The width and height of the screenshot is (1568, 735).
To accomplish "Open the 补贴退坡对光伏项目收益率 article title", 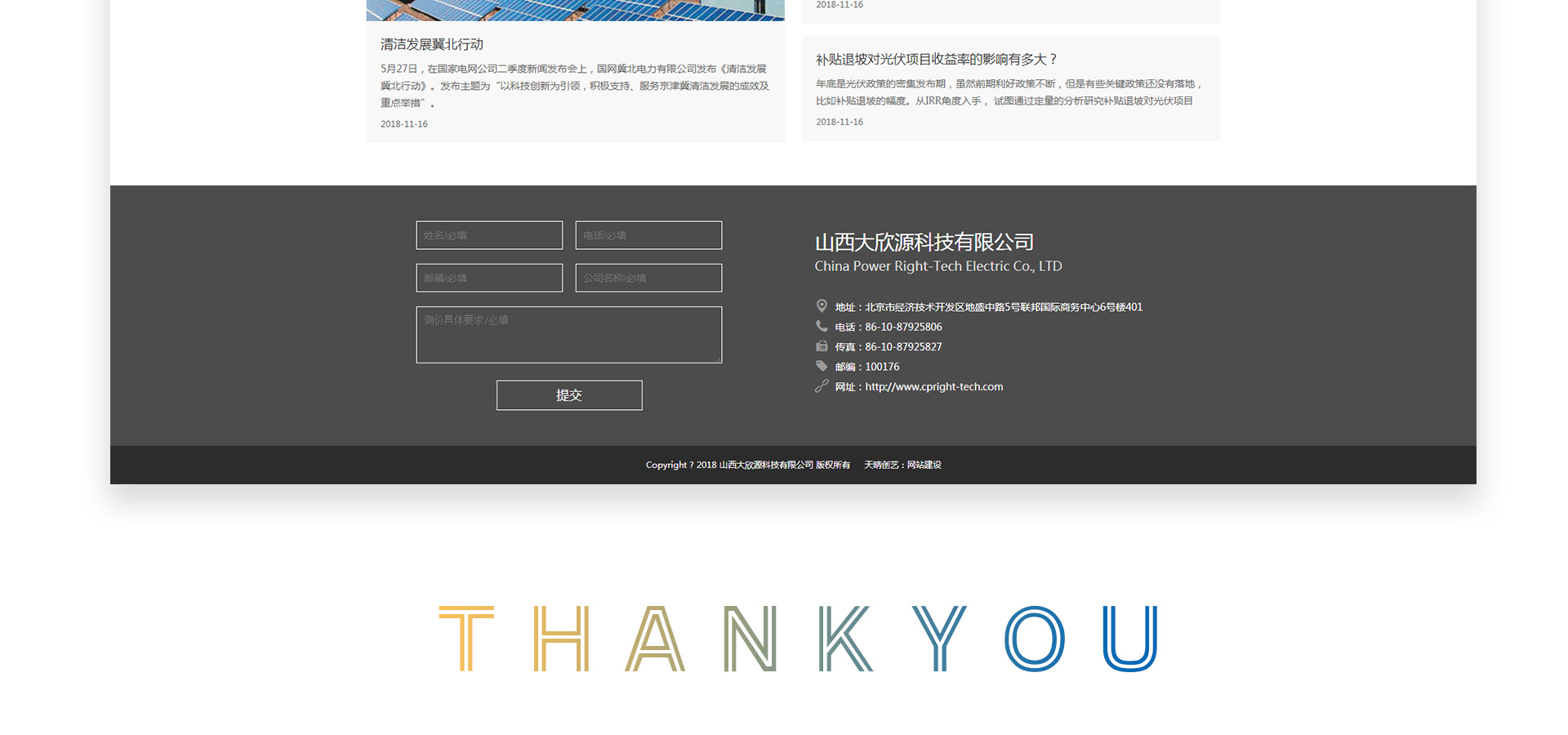I will click(936, 60).
